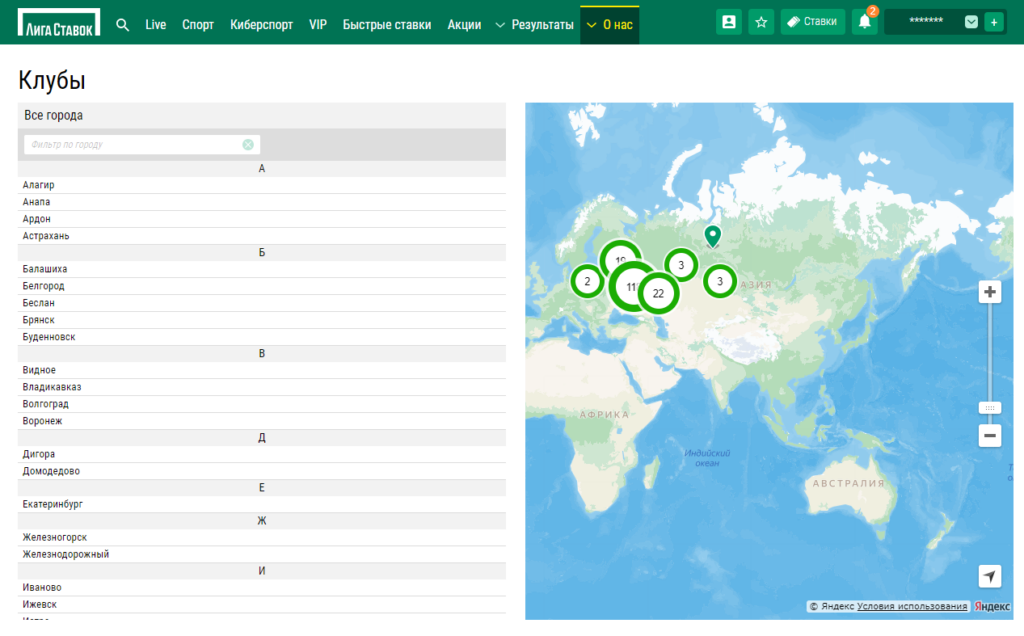Select city Беслан
The image size is (1024, 636).
[262, 303]
